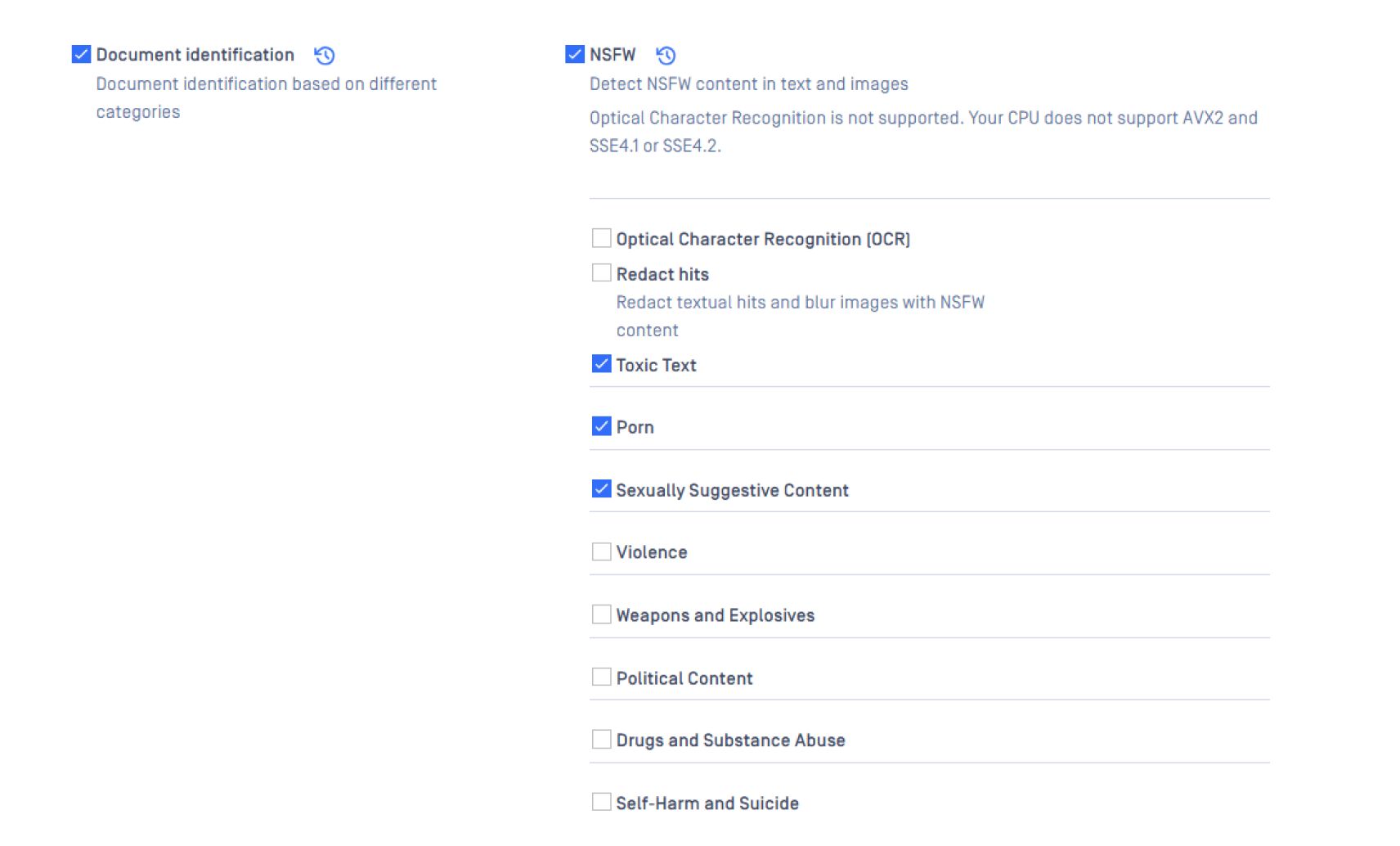Click the Violence category label
Viewport: 1400px width, 846px height.
652,551
